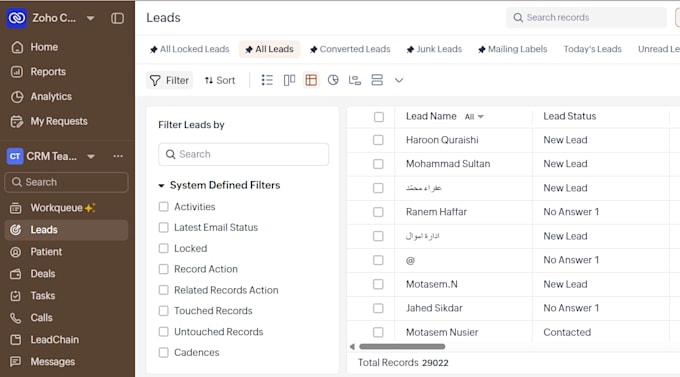Check the Locked filter
This screenshot has height=377, width=680.
(163, 249)
